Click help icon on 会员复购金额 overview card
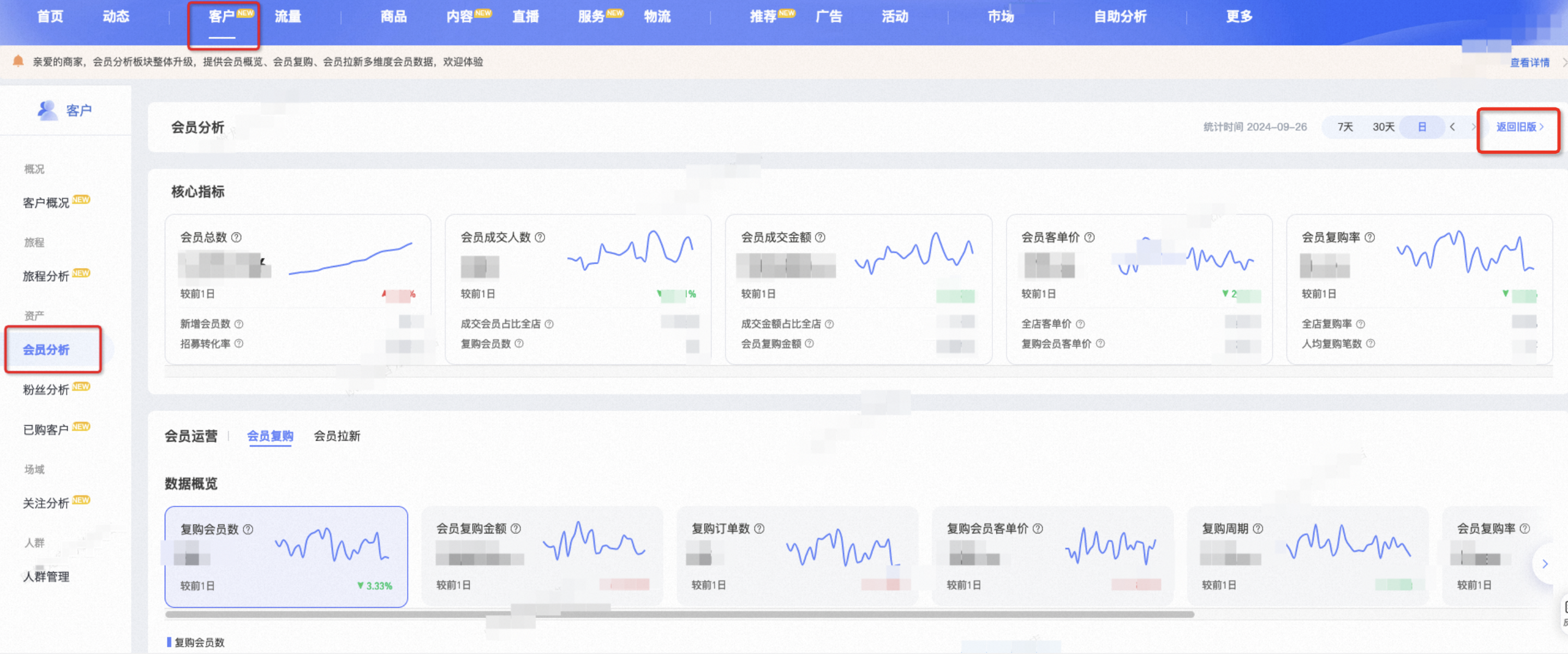This screenshot has width=1568, height=654. pyautogui.click(x=516, y=528)
